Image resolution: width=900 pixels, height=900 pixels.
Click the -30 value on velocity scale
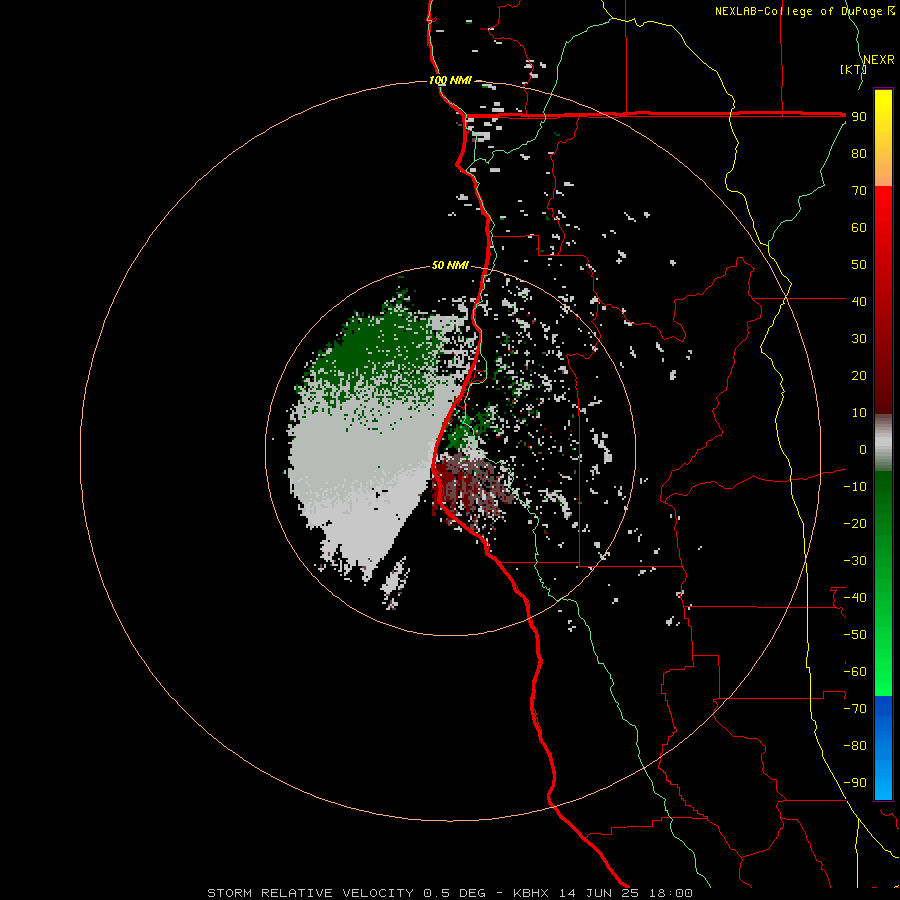tap(855, 561)
